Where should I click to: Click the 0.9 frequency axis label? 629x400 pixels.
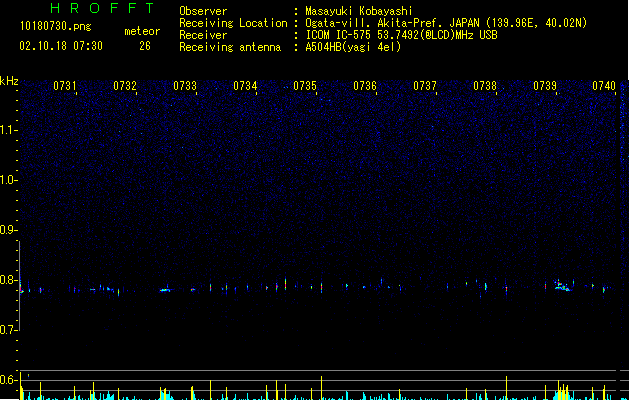point(8,230)
